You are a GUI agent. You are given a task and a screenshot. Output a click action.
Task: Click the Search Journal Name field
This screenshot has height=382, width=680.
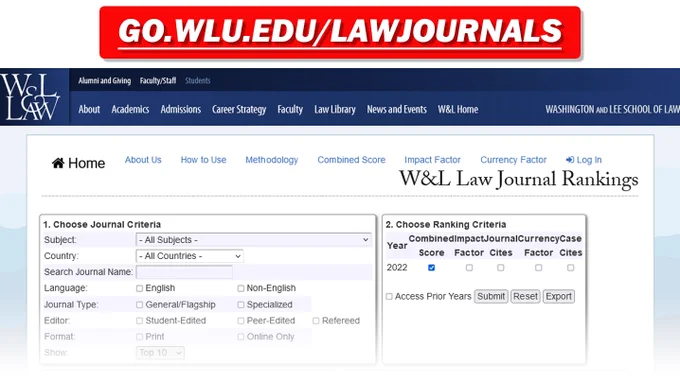pyautogui.click(x=184, y=272)
